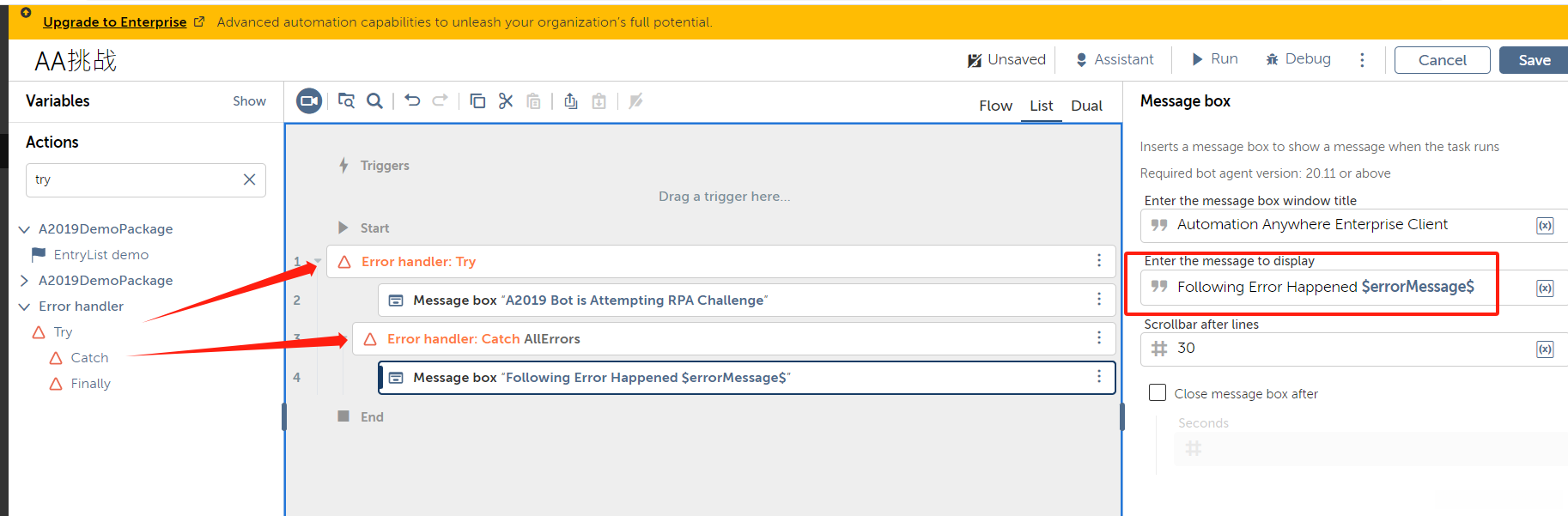Insert variable into message to display field
1568x516 pixels.
tap(1544, 288)
